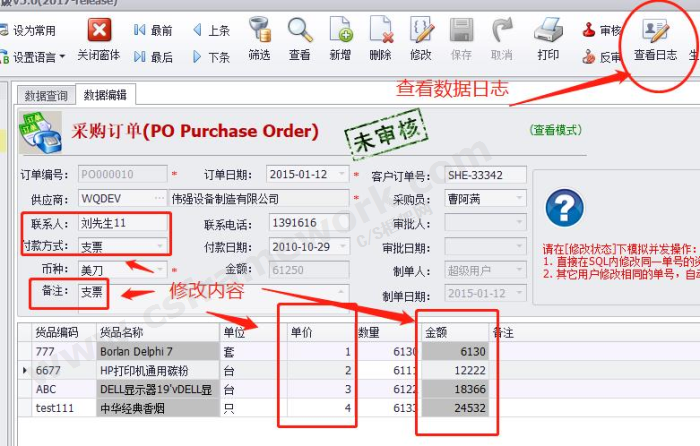This screenshot has width=700, height=446.
Task: Delete the record using 删除 icon
Action: pyautogui.click(x=380, y=31)
